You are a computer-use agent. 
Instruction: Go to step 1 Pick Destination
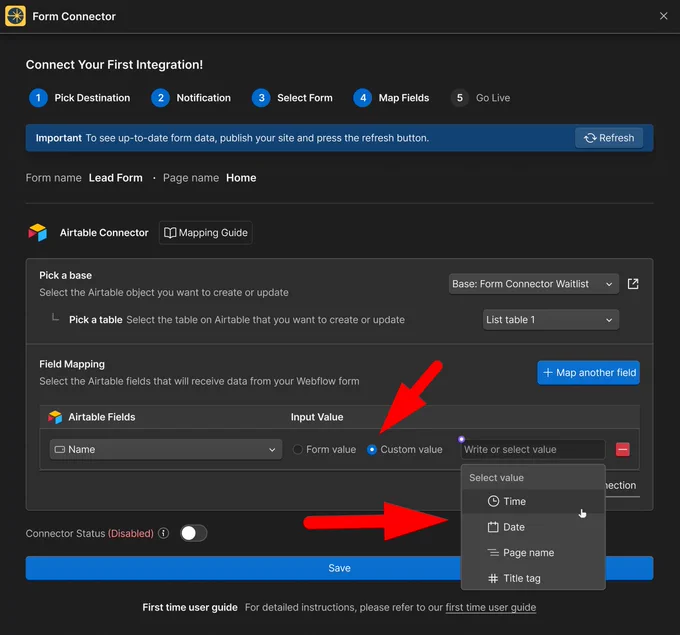pos(79,98)
